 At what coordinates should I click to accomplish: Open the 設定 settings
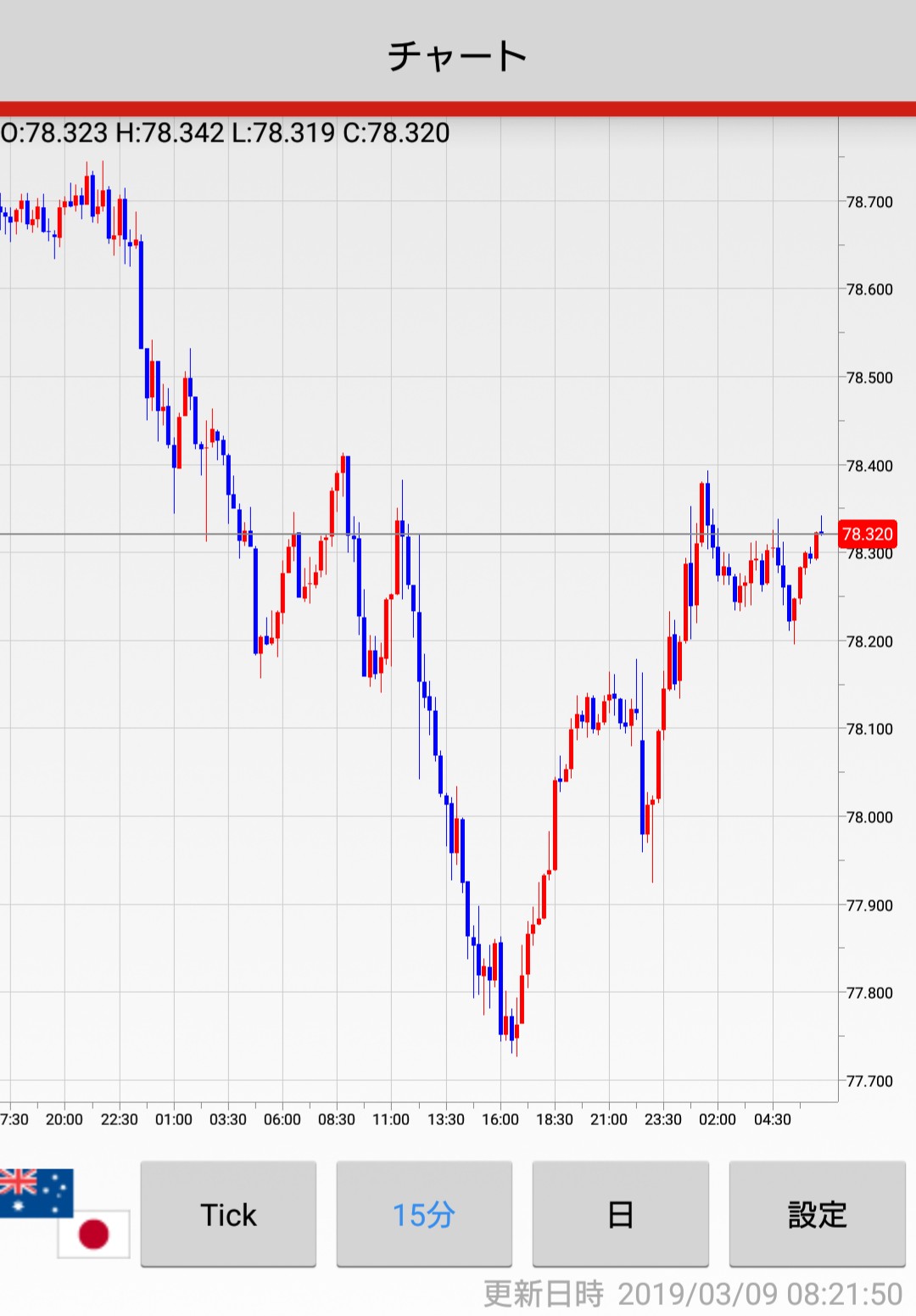(x=817, y=1214)
